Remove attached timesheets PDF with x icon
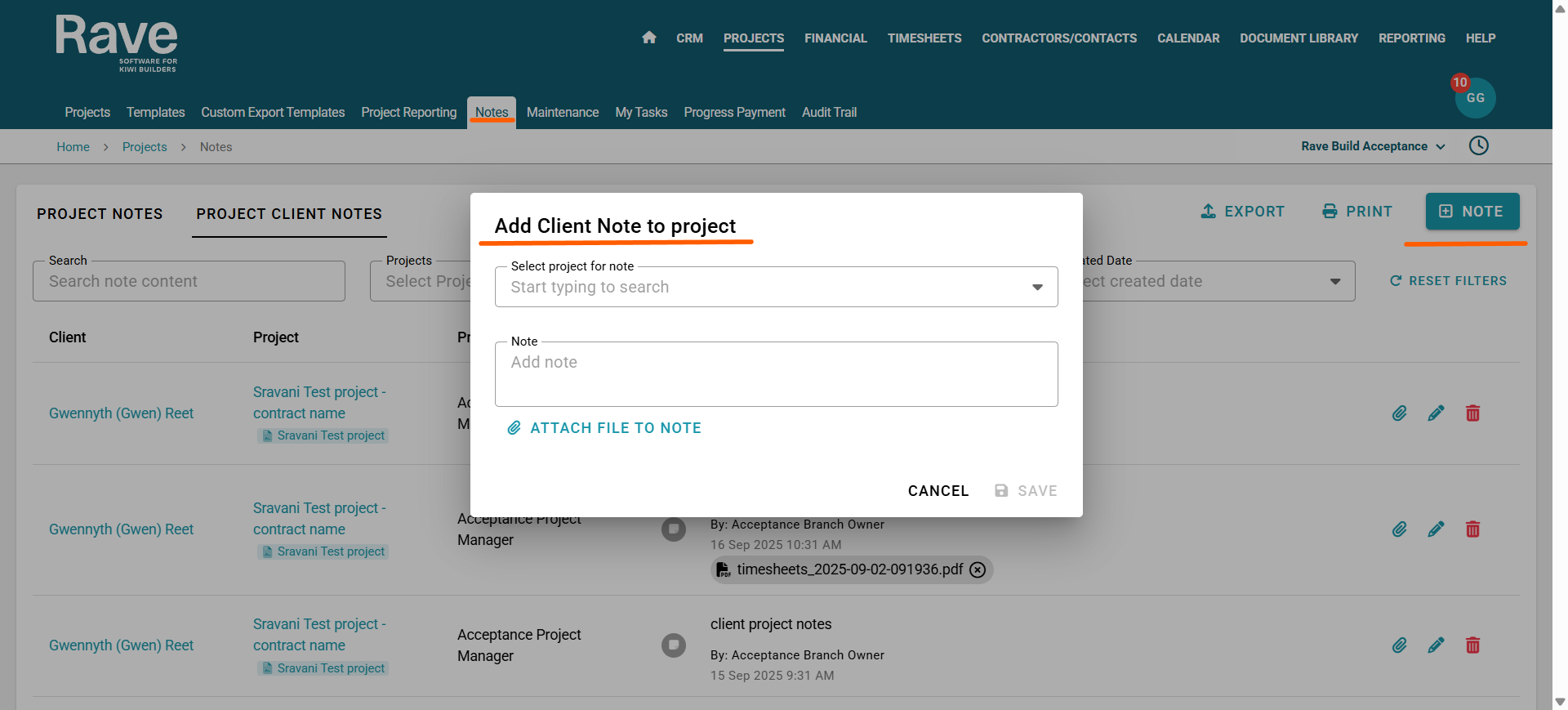The width and height of the screenshot is (1568, 710). coord(978,569)
